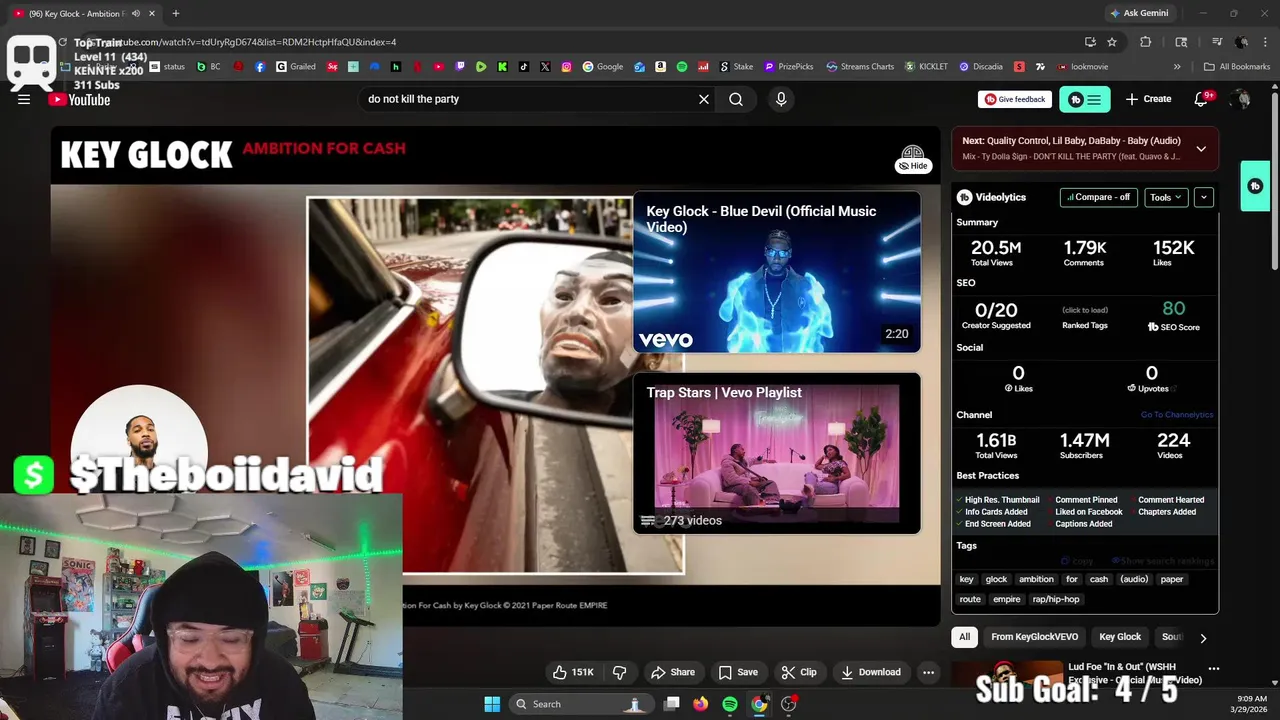Image resolution: width=1280 pixels, height=720 pixels.
Task: Go to the YouTube home logo
Action: (x=79, y=99)
